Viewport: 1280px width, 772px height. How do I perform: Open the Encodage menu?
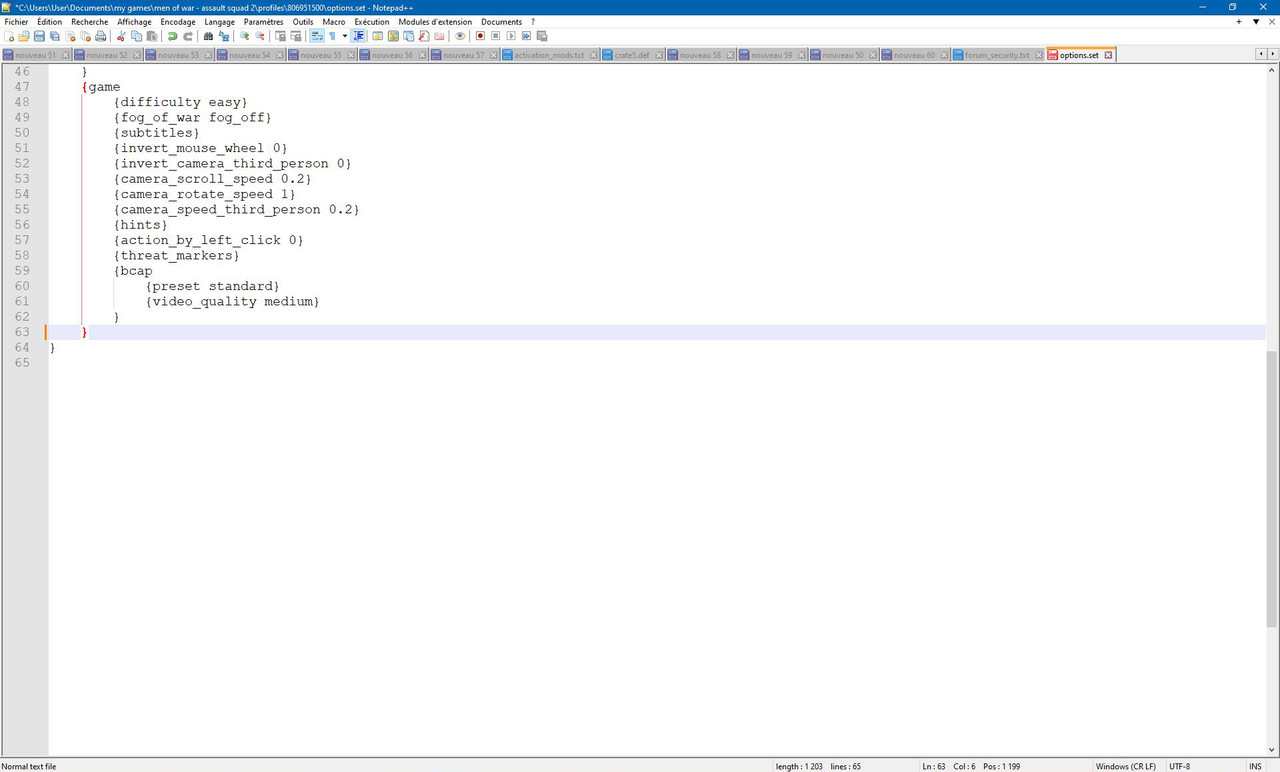[178, 21]
